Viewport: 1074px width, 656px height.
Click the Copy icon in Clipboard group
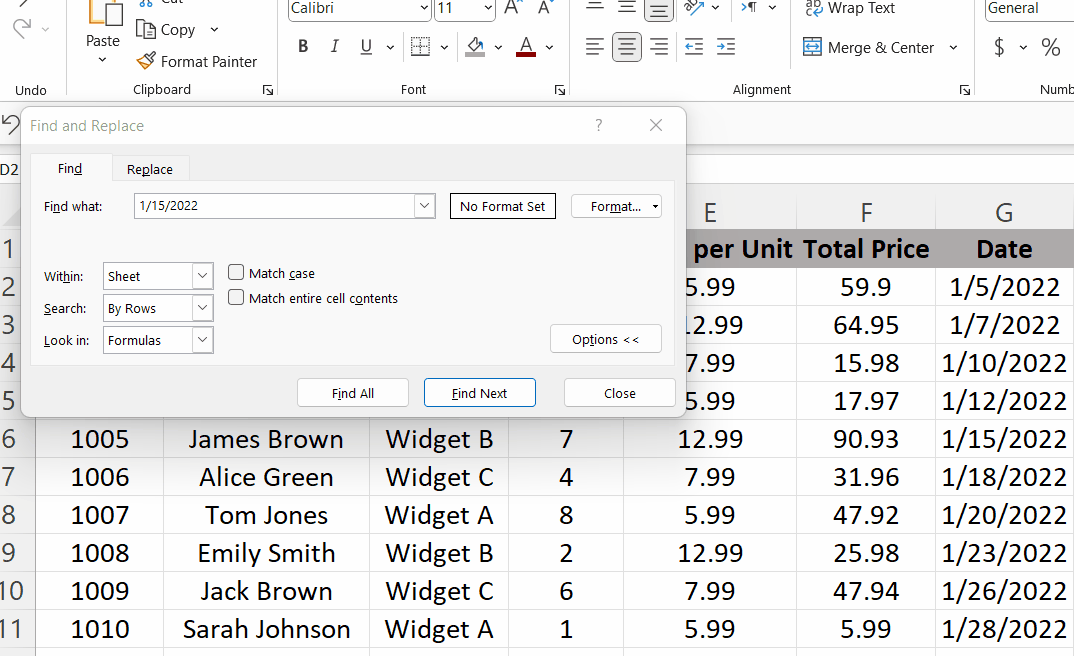[x=145, y=29]
